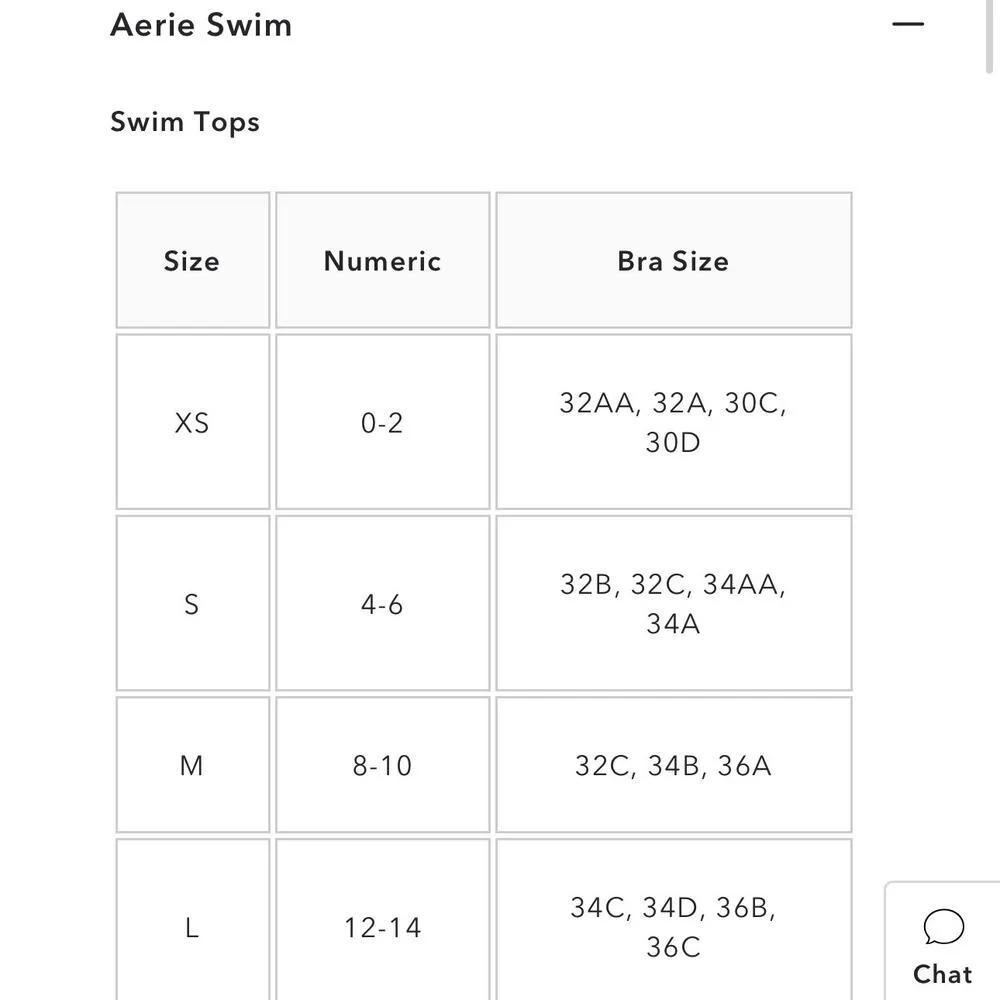Click the 0-2 numeric cell
Image resolution: width=1000 pixels, height=1000 pixels.
[x=382, y=423]
